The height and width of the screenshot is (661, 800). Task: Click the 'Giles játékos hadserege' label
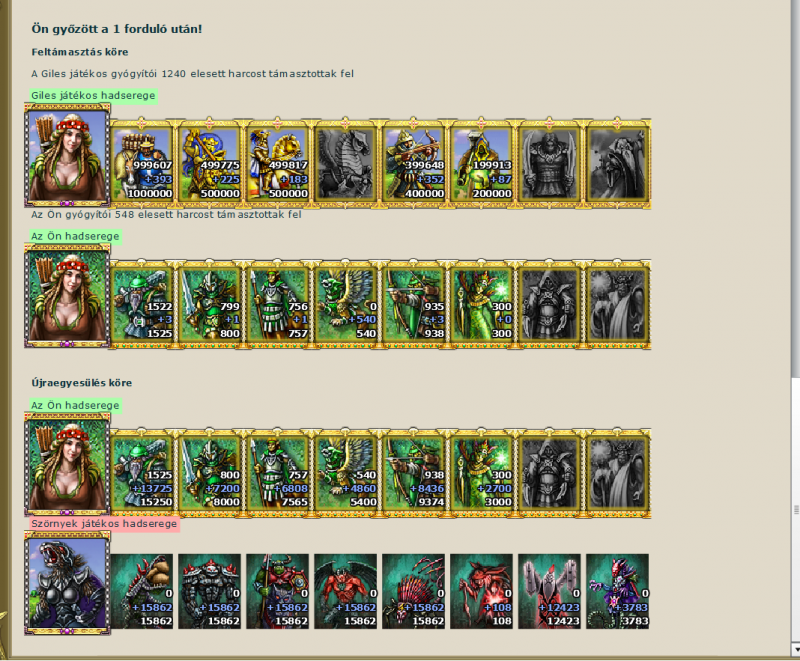(93, 95)
